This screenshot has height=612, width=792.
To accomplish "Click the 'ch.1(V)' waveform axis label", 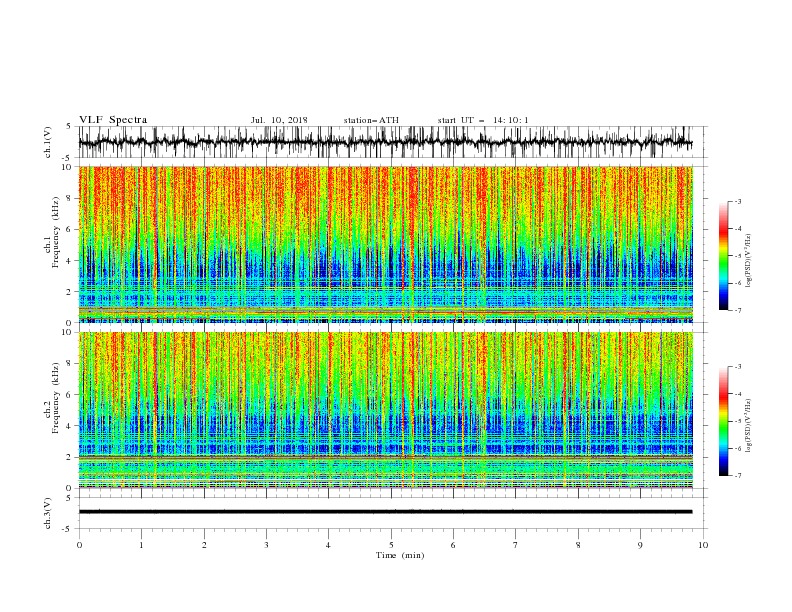I will pyautogui.click(x=48, y=142).
